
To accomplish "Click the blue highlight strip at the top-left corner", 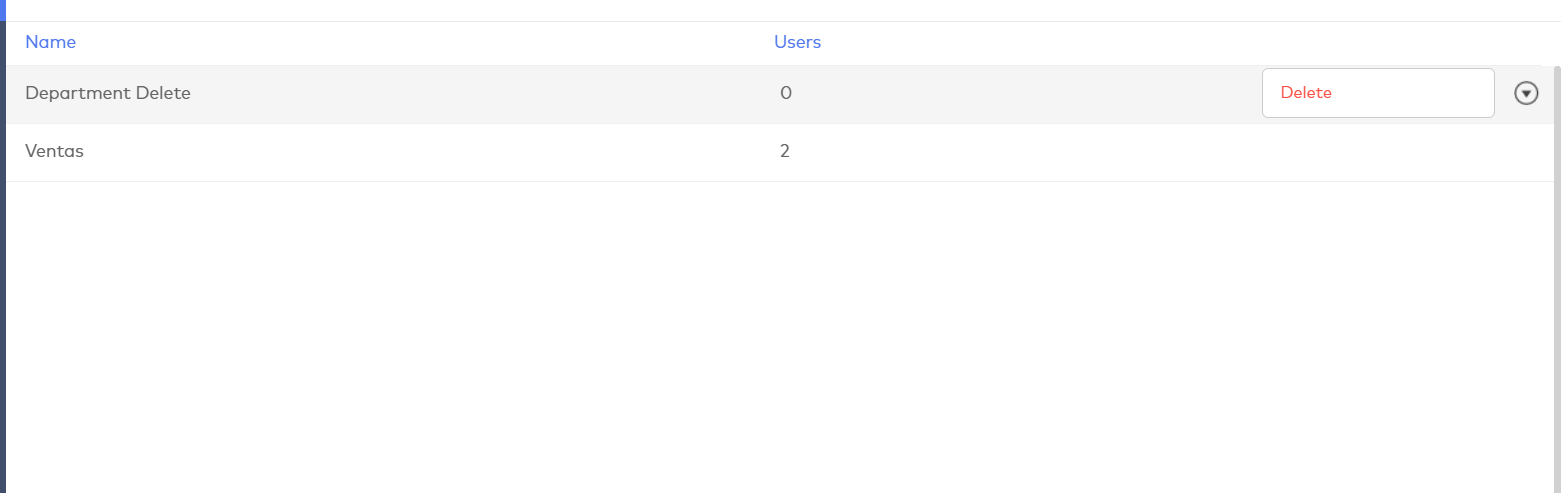I will 3,10.
